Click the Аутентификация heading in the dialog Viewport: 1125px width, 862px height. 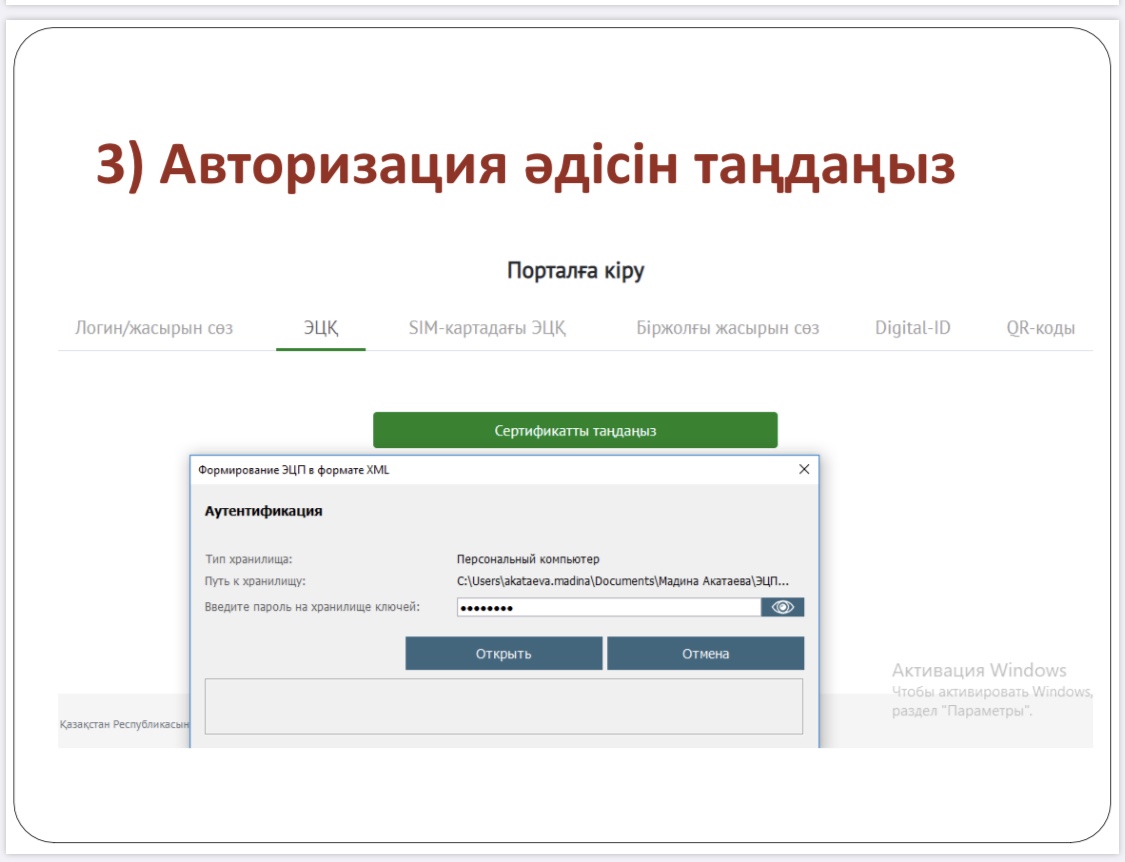263,511
